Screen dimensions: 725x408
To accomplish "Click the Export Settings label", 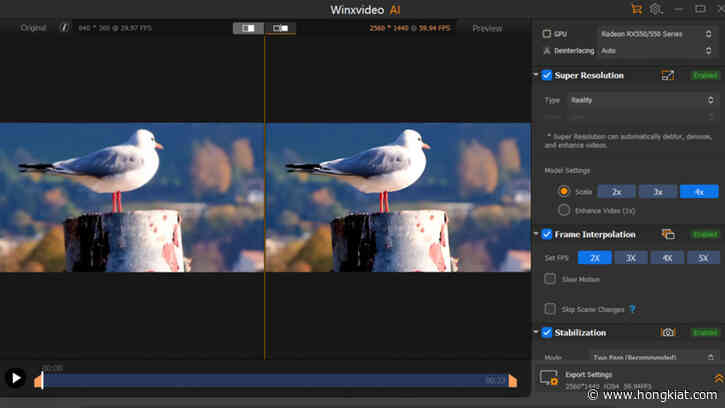I will (589, 374).
